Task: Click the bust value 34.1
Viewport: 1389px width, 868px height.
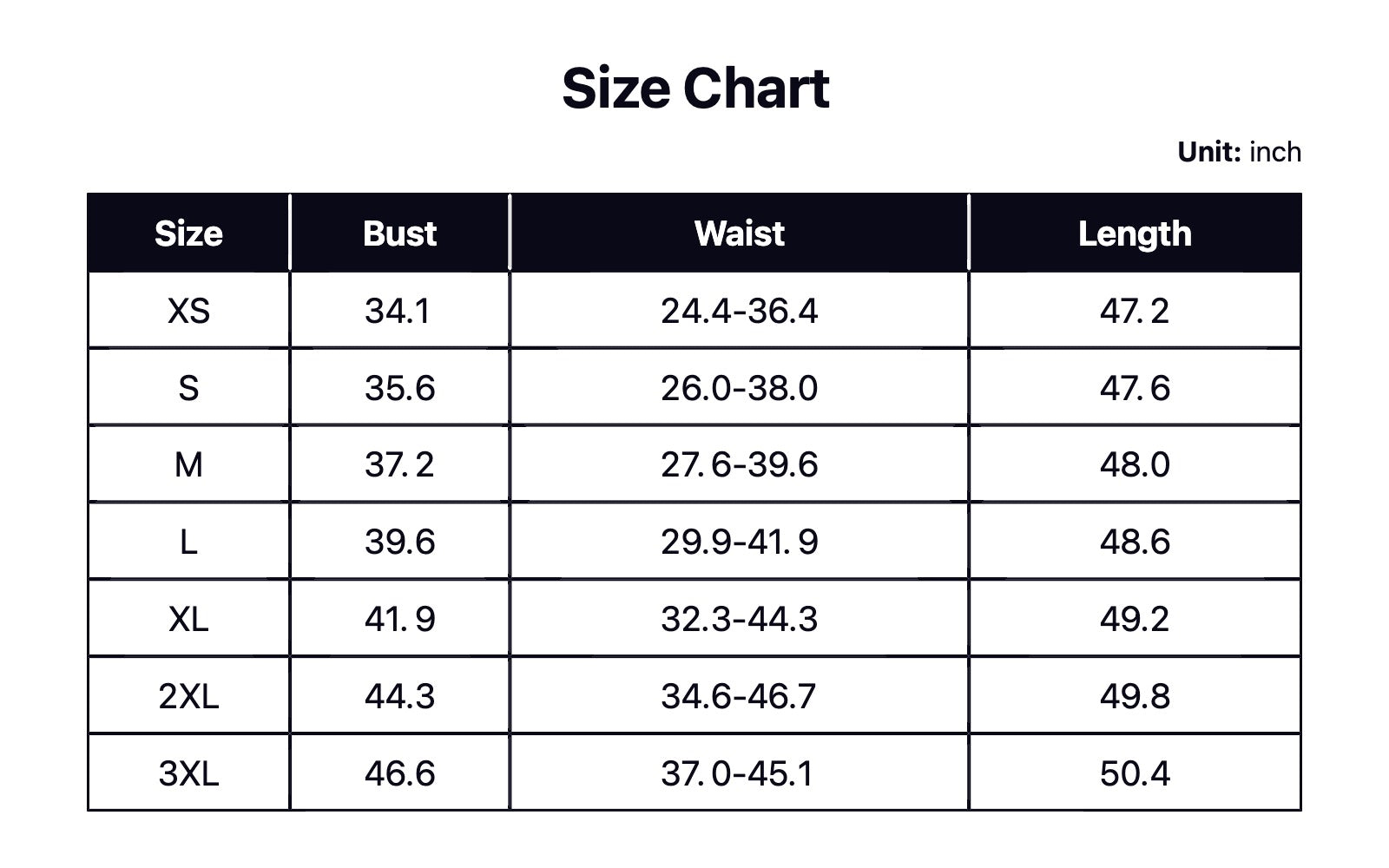Action: pos(398,311)
